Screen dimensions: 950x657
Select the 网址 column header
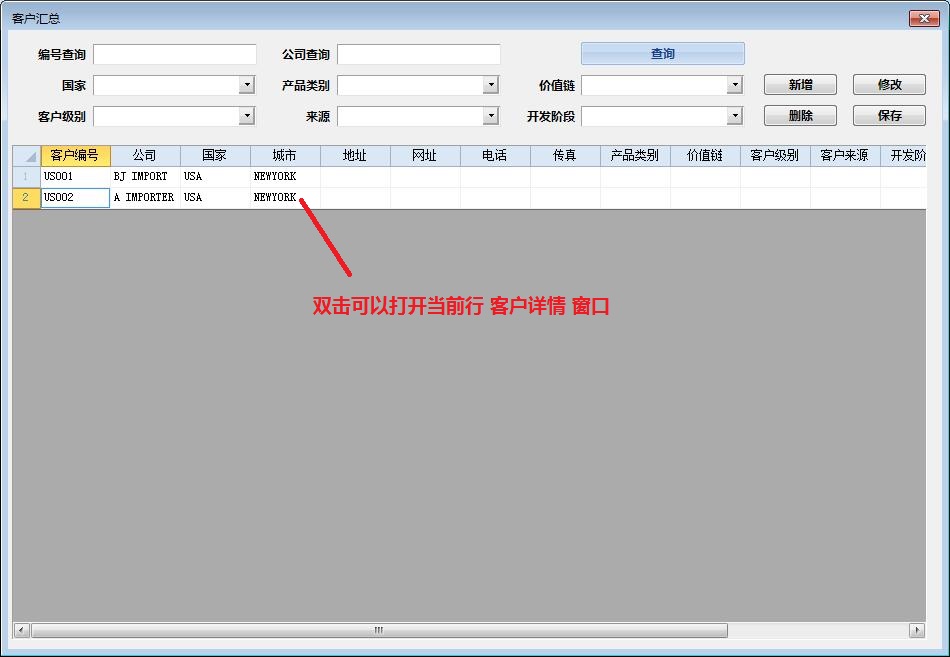(425, 156)
